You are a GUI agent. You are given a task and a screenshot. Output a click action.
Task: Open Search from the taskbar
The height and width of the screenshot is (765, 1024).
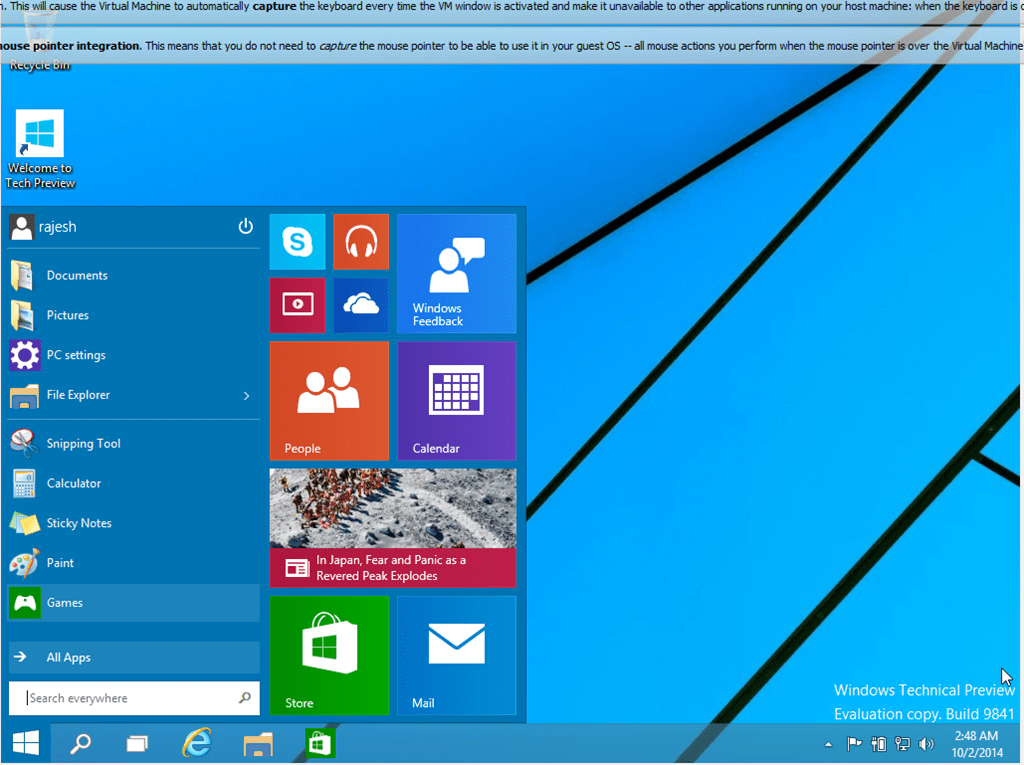coord(80,743)
